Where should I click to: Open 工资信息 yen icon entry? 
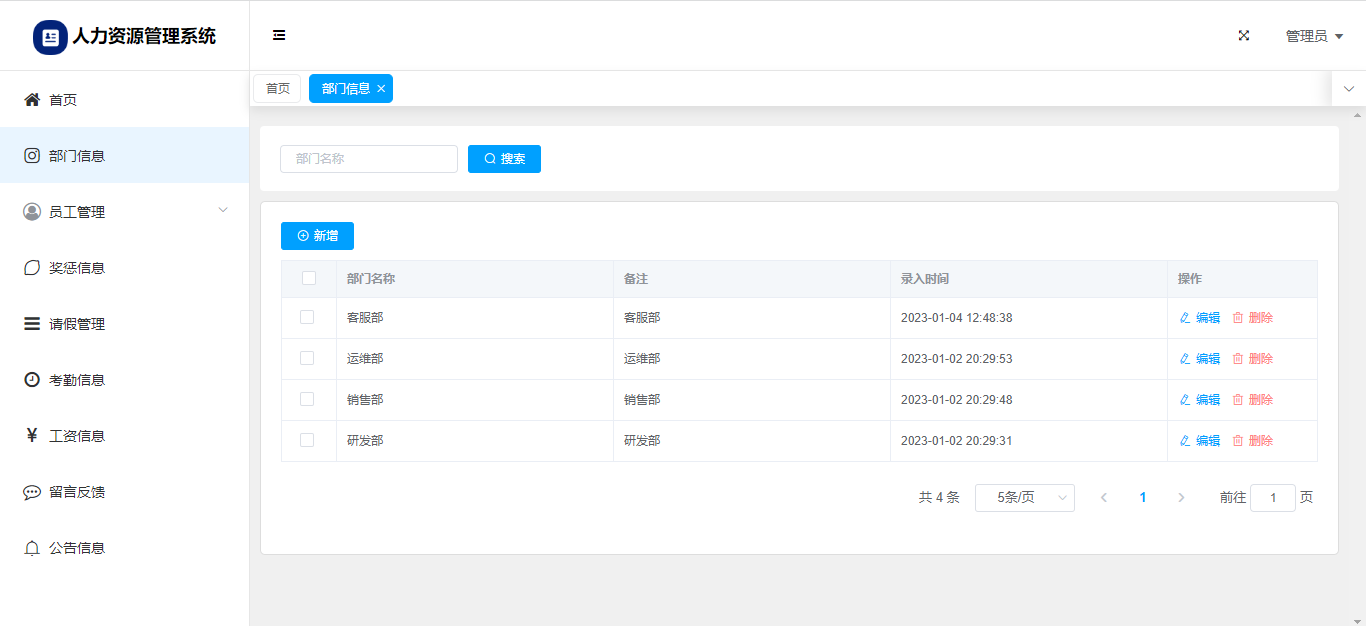32,436
